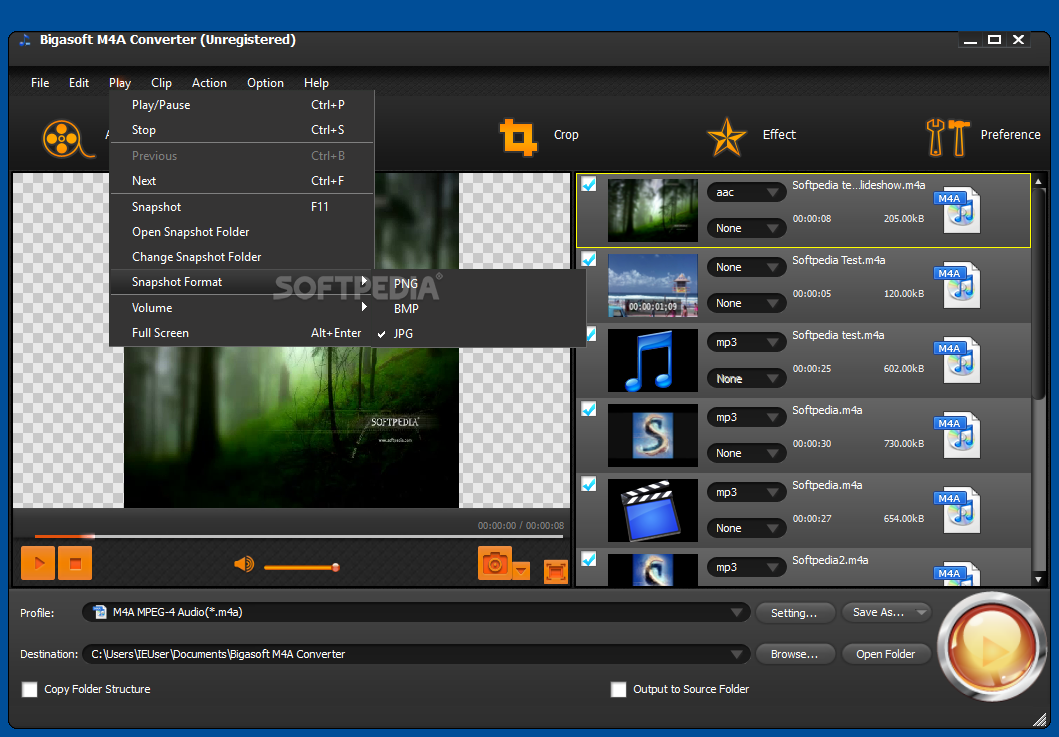1059x737 pixels.
Task: Click M4A file icon for Softpedia.m4a 654.00kB
Action: tap(958, 510)
